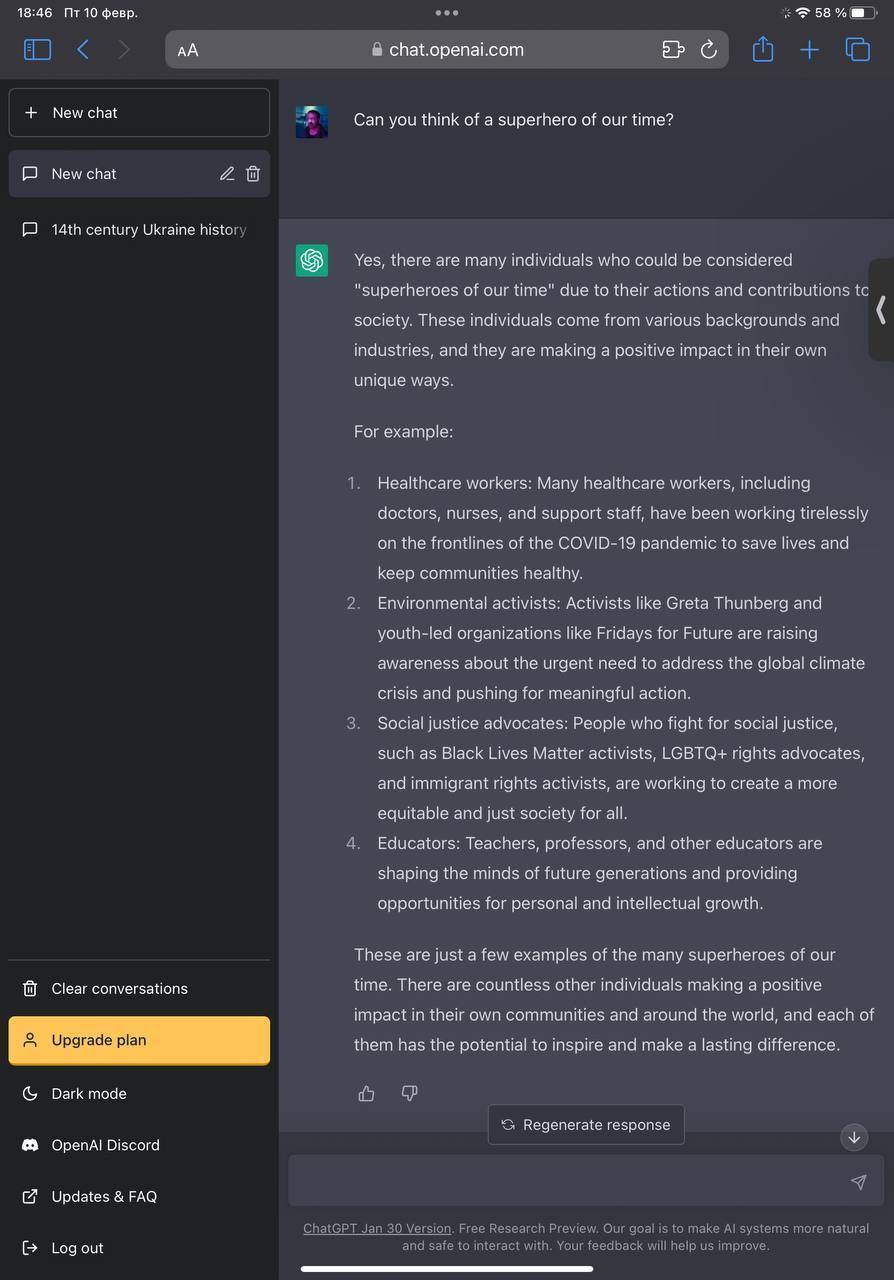Jump to bottom with down-arrow button
Screen dimensions: 894x1280
(x=854, y=1137)
